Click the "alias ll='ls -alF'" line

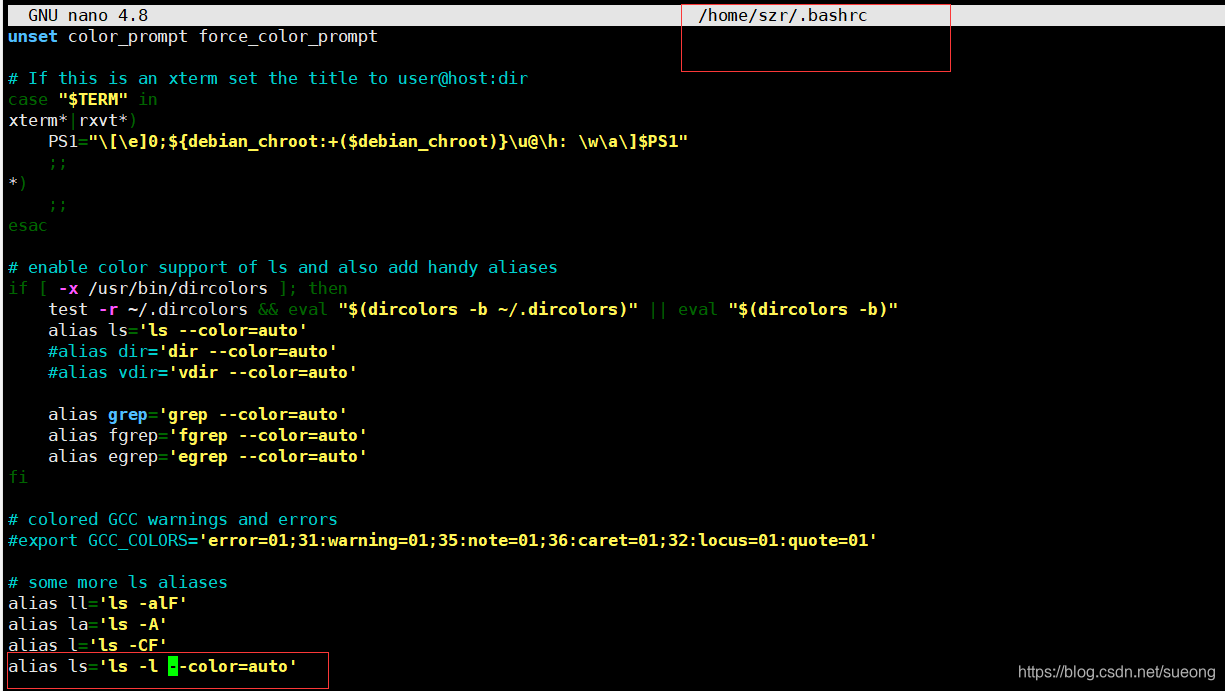point(98,603)
